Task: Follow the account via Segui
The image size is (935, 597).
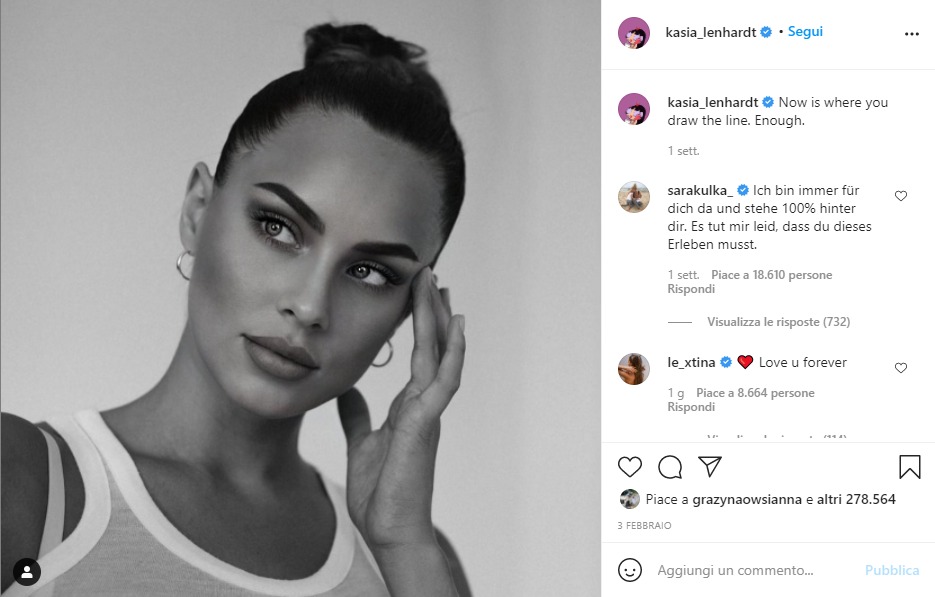Action: point(805,32)
